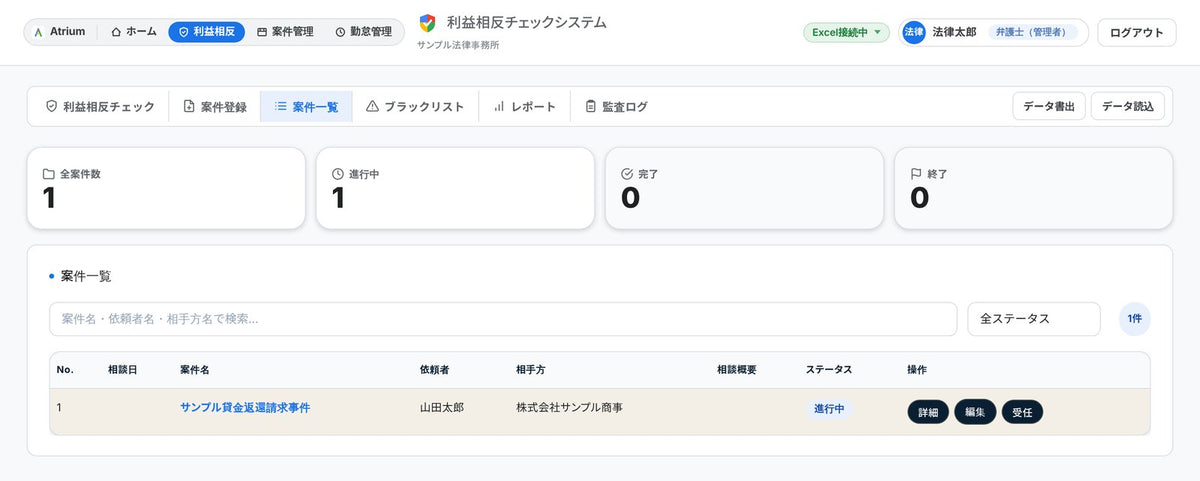This screenshot has width=1200, height=481.
Task: Click the 完了 summary card
Action: (x=744, y=189)
